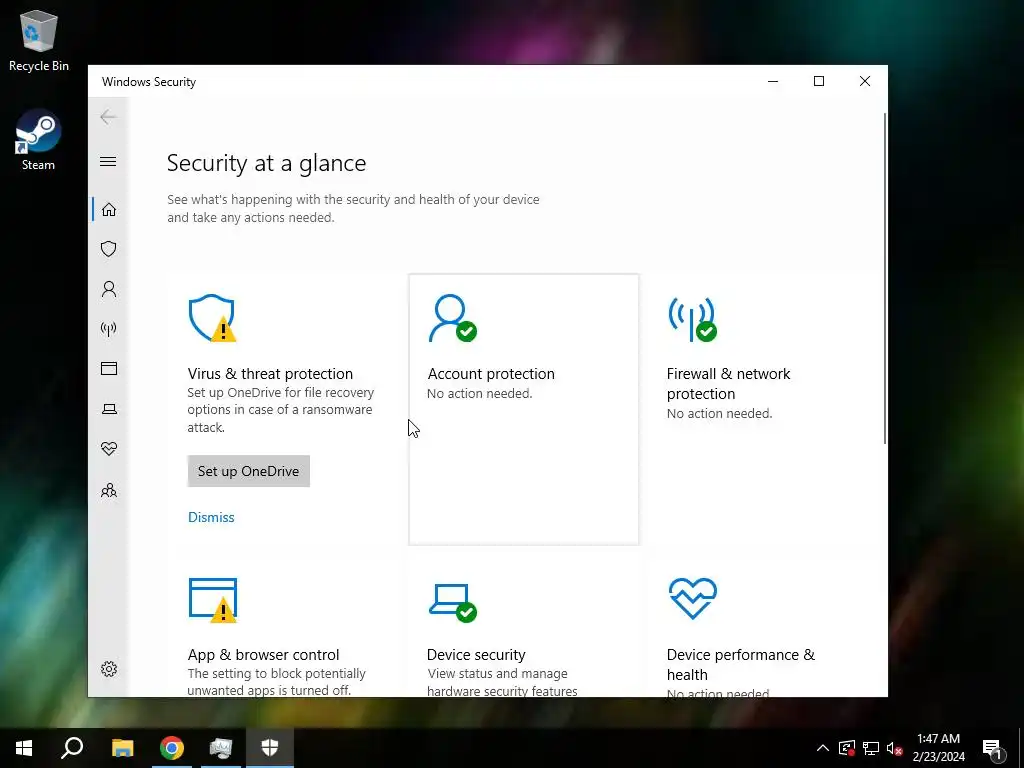Open Device security laptop icon in sidebar

tap(109, 409)
